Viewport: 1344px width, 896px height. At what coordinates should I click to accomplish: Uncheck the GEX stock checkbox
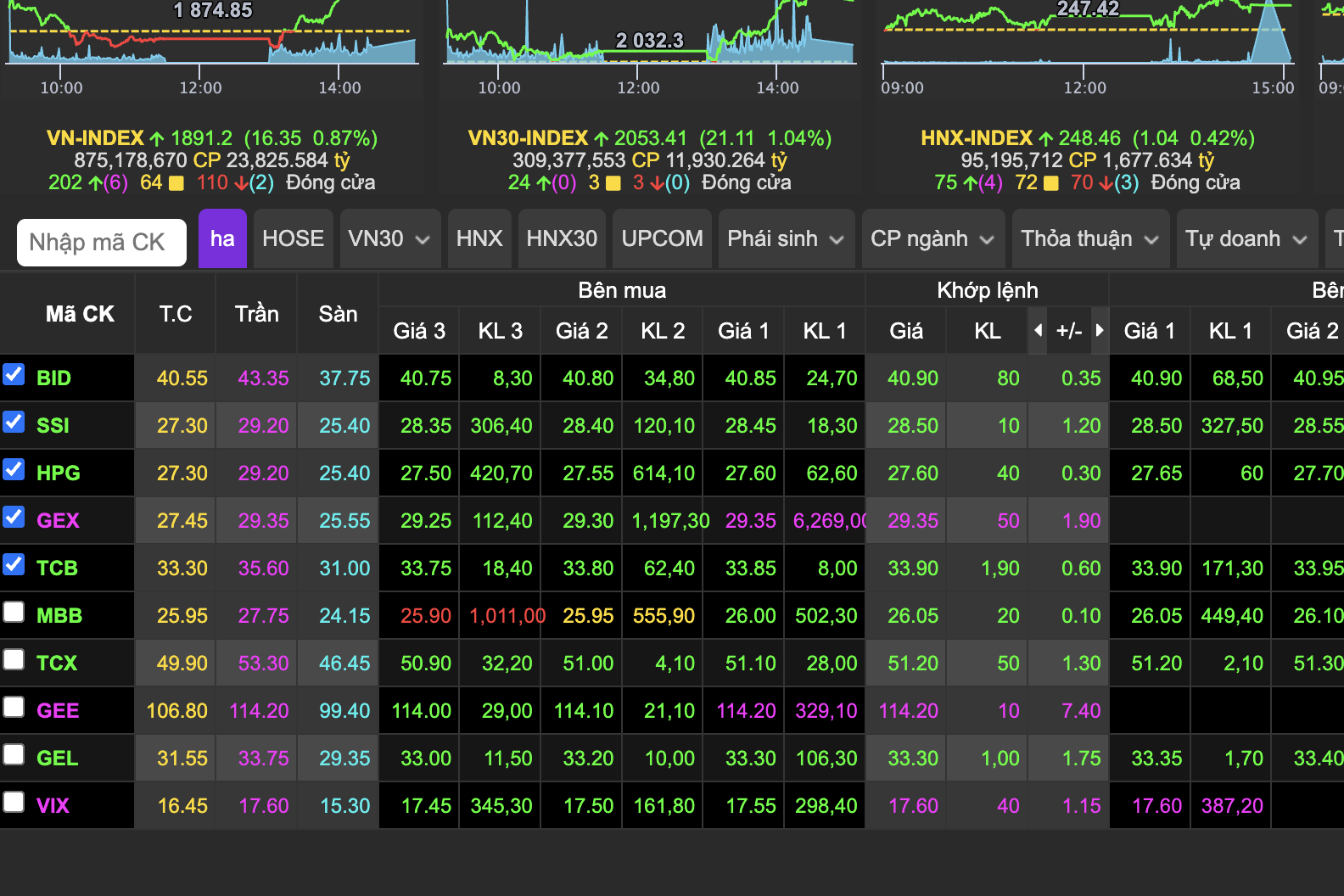[14, 517]
